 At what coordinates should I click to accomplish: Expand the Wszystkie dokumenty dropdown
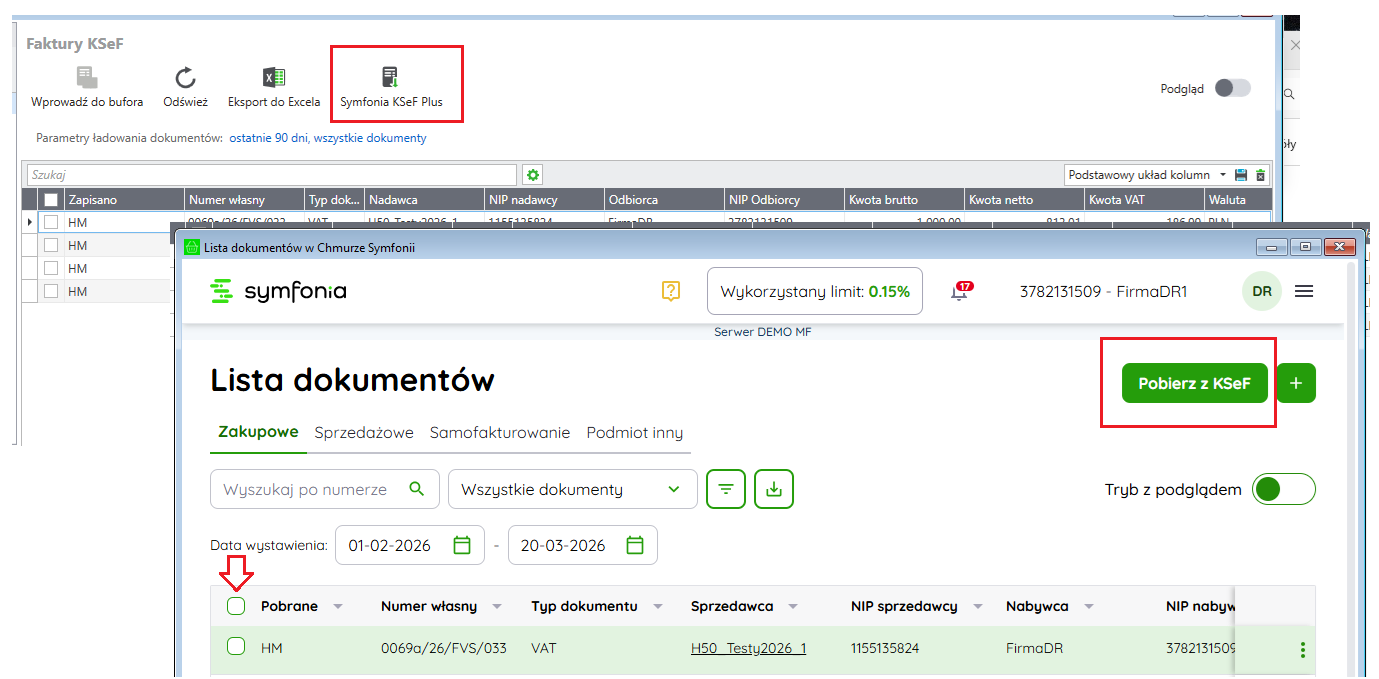click(573, 489)
